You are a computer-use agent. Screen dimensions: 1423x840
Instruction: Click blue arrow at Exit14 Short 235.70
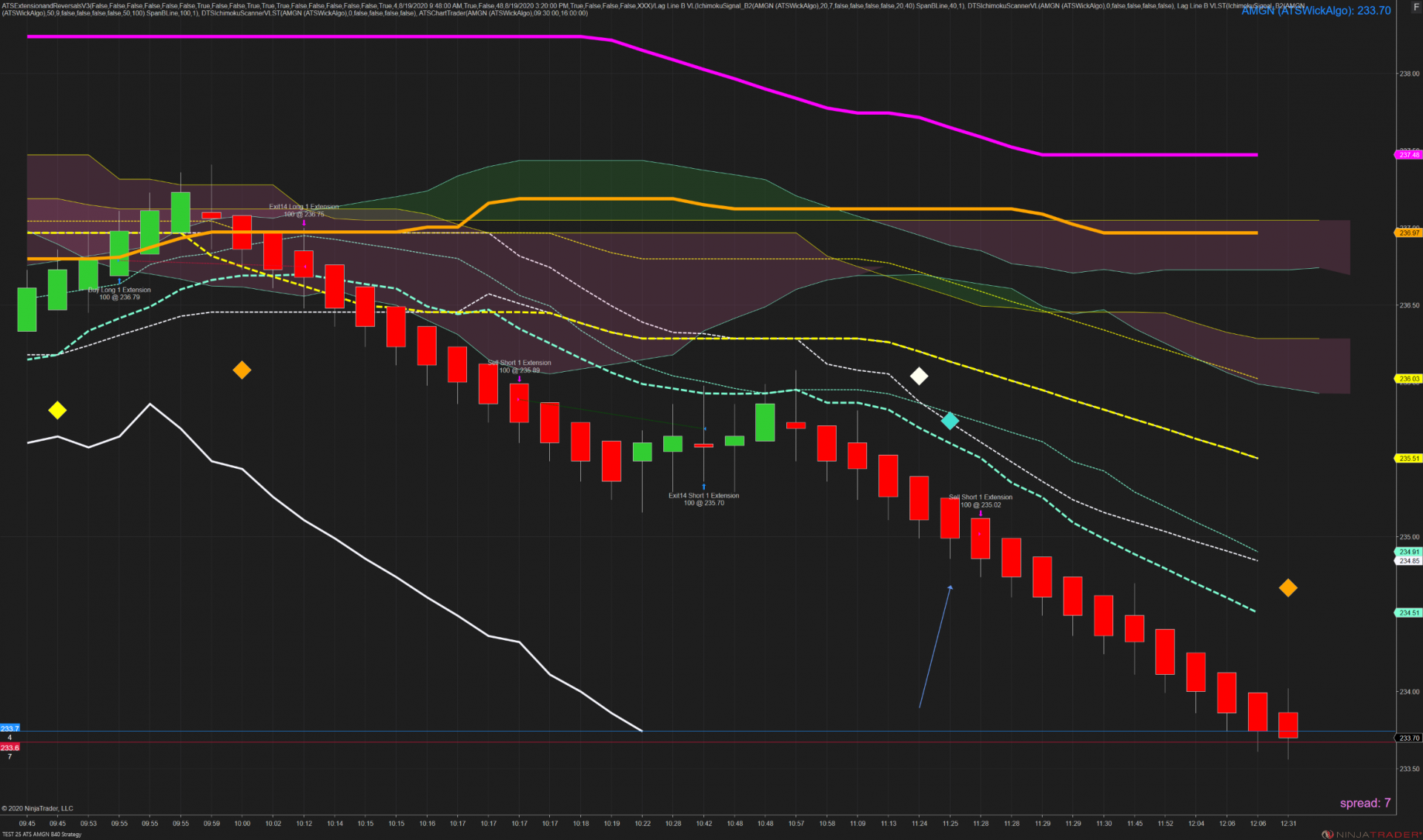[703, 487]
